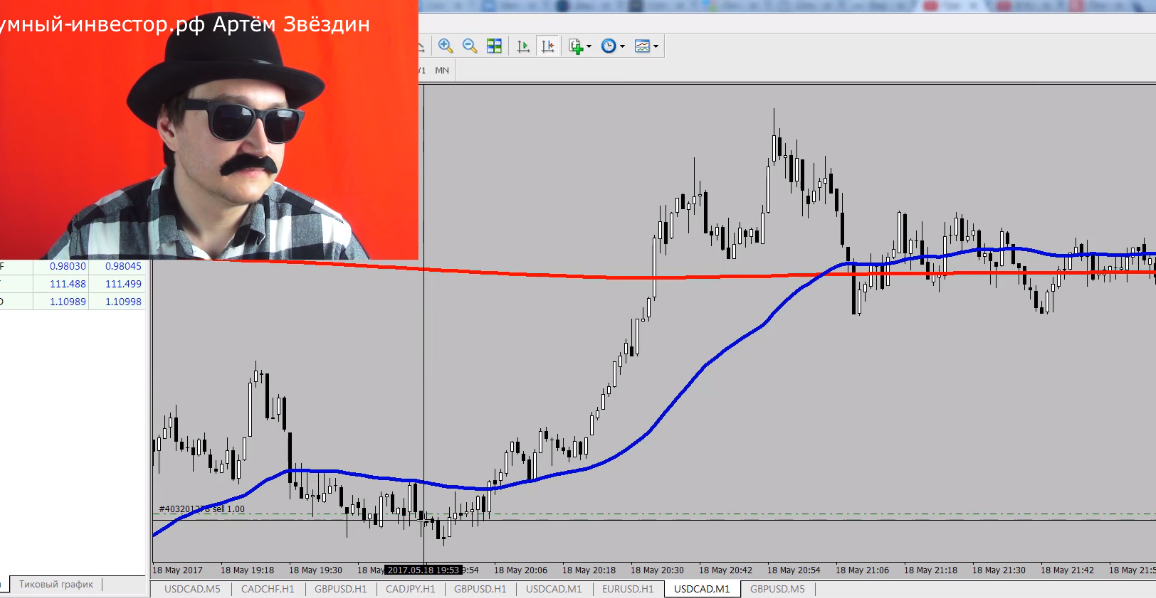The width and height of the screenshot is (1156, 598).
Task: Click the ask price 1.10998
Action: 123,302
